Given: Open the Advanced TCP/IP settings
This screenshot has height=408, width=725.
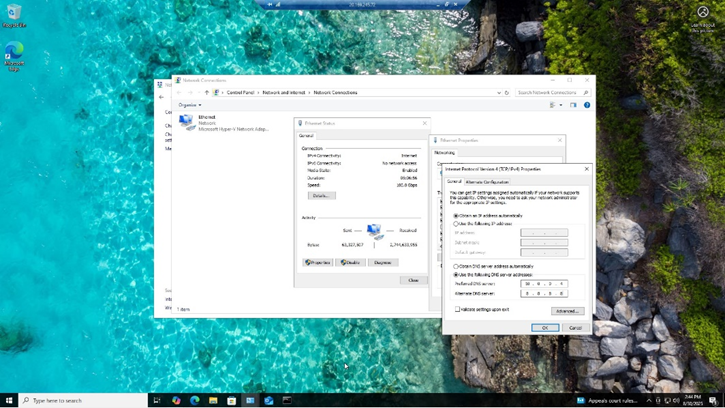Looking at the screenshot, I should pyautogui.click(x=567, y=311).
